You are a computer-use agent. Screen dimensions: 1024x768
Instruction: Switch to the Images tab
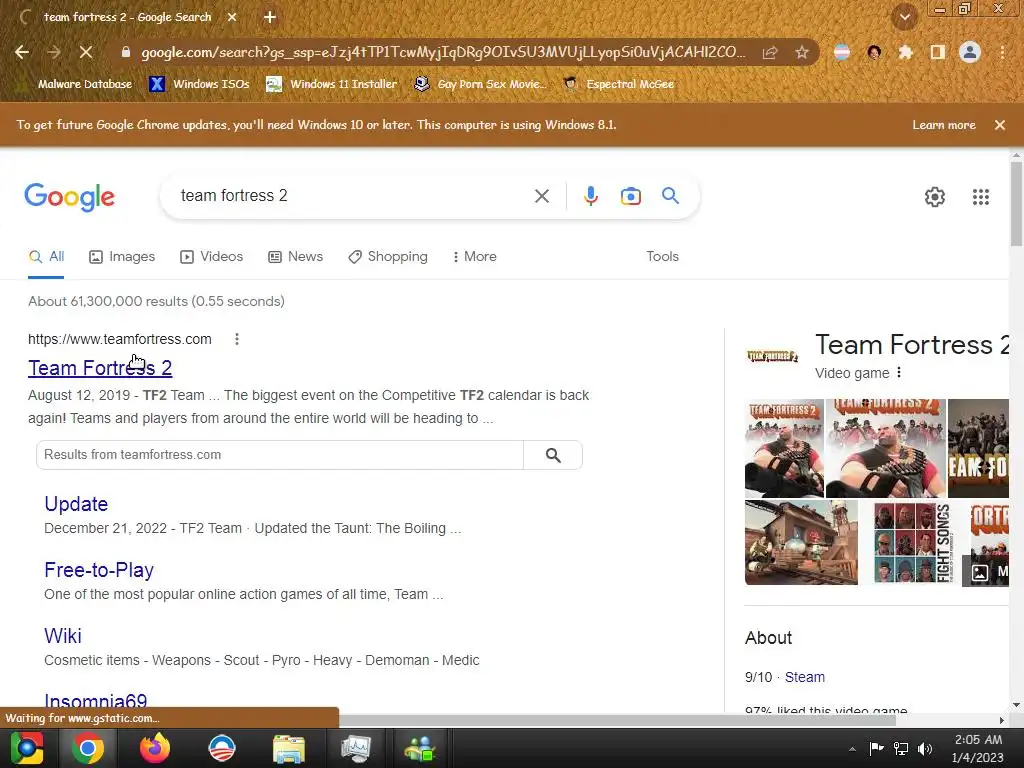click(122, 257)
